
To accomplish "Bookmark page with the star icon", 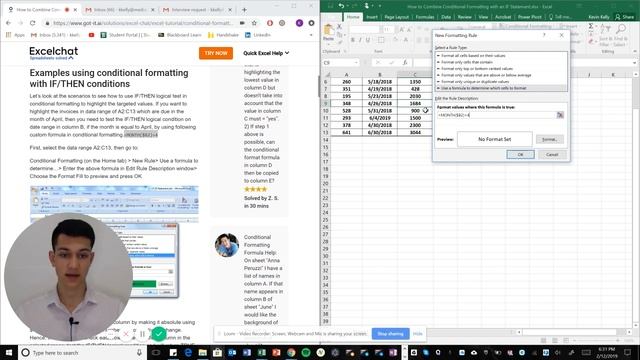I will point(254,23).
